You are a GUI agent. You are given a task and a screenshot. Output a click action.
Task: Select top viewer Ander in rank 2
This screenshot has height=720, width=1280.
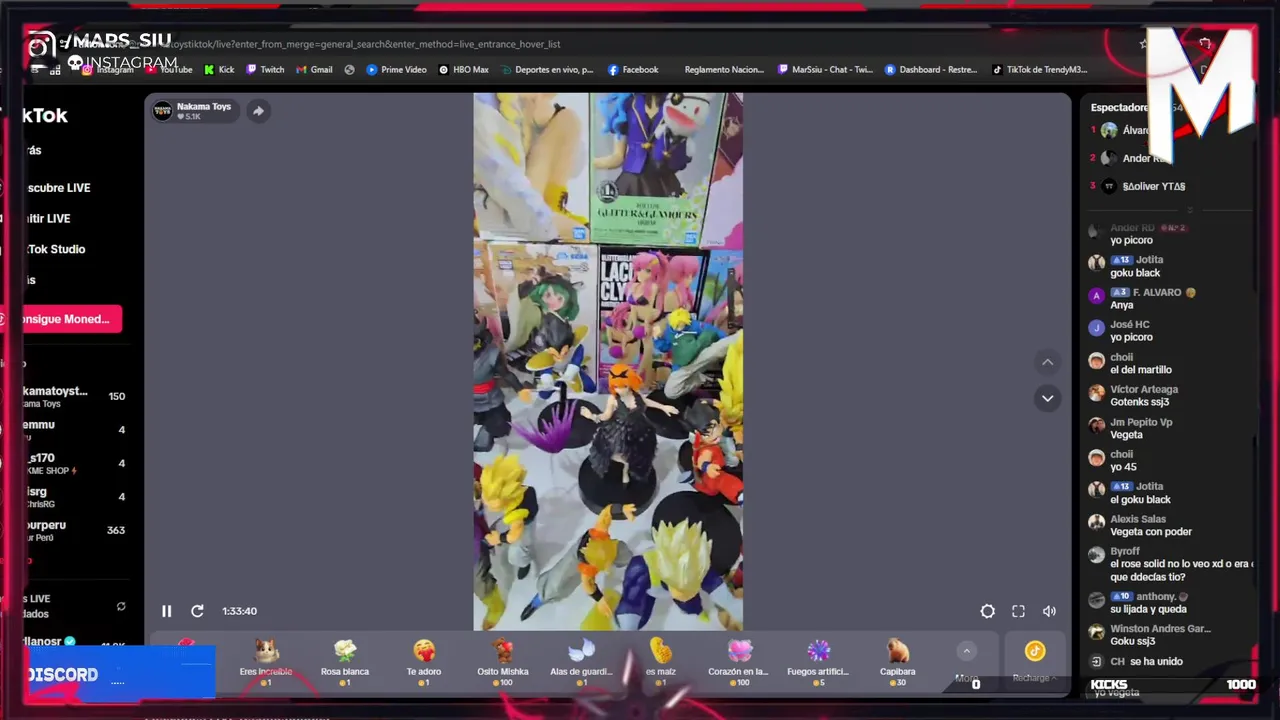[1140, 158]
